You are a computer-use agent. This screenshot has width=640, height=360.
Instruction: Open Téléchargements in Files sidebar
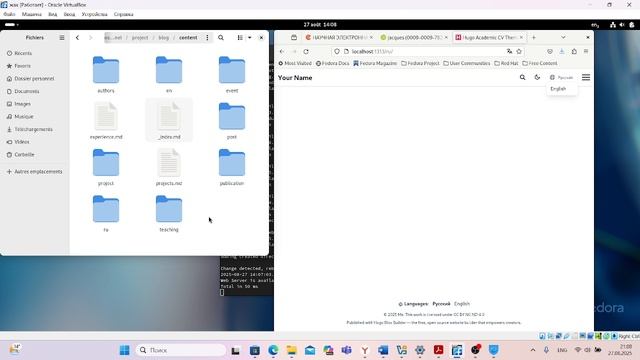click(x=33, y=129)
